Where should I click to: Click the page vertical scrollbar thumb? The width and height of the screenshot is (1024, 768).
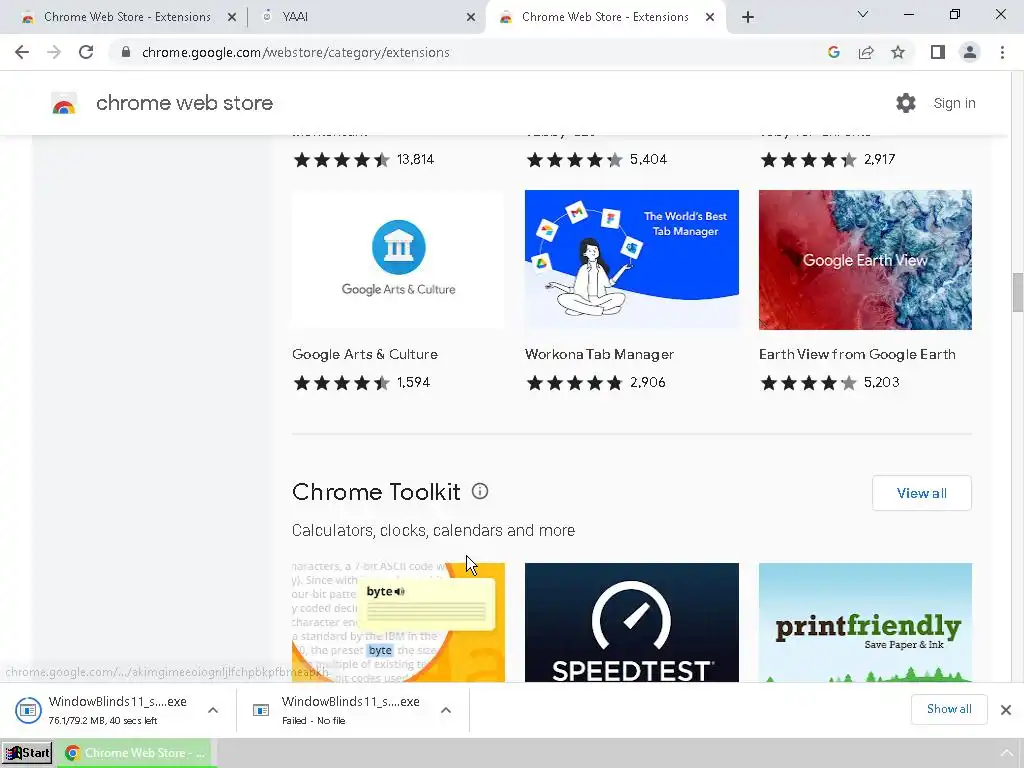coord(1017,293)
